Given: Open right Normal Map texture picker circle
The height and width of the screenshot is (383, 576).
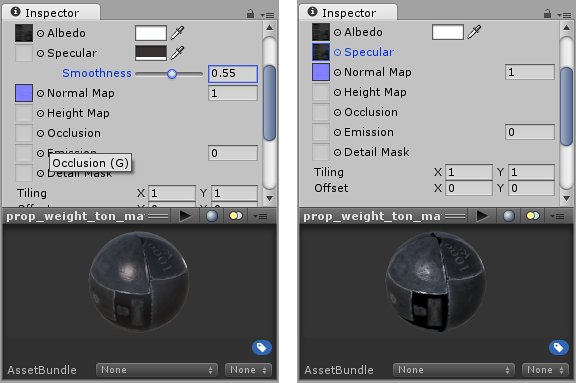Looking at the screenshot, I should pyautogui.click(x=337, y=72).
